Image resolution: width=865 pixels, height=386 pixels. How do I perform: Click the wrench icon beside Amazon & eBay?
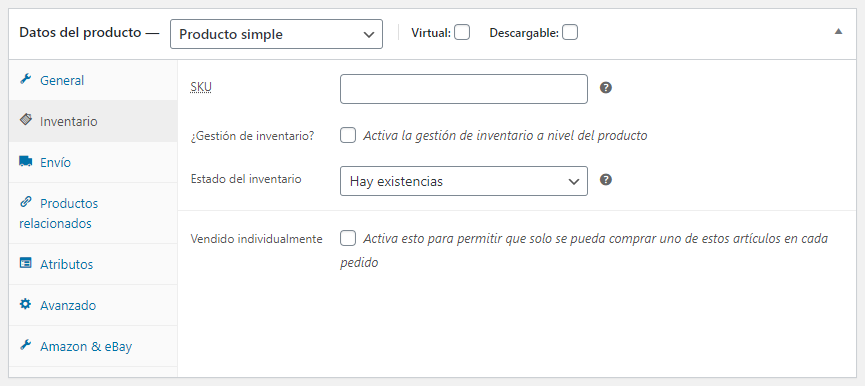[x=25, y=345]
